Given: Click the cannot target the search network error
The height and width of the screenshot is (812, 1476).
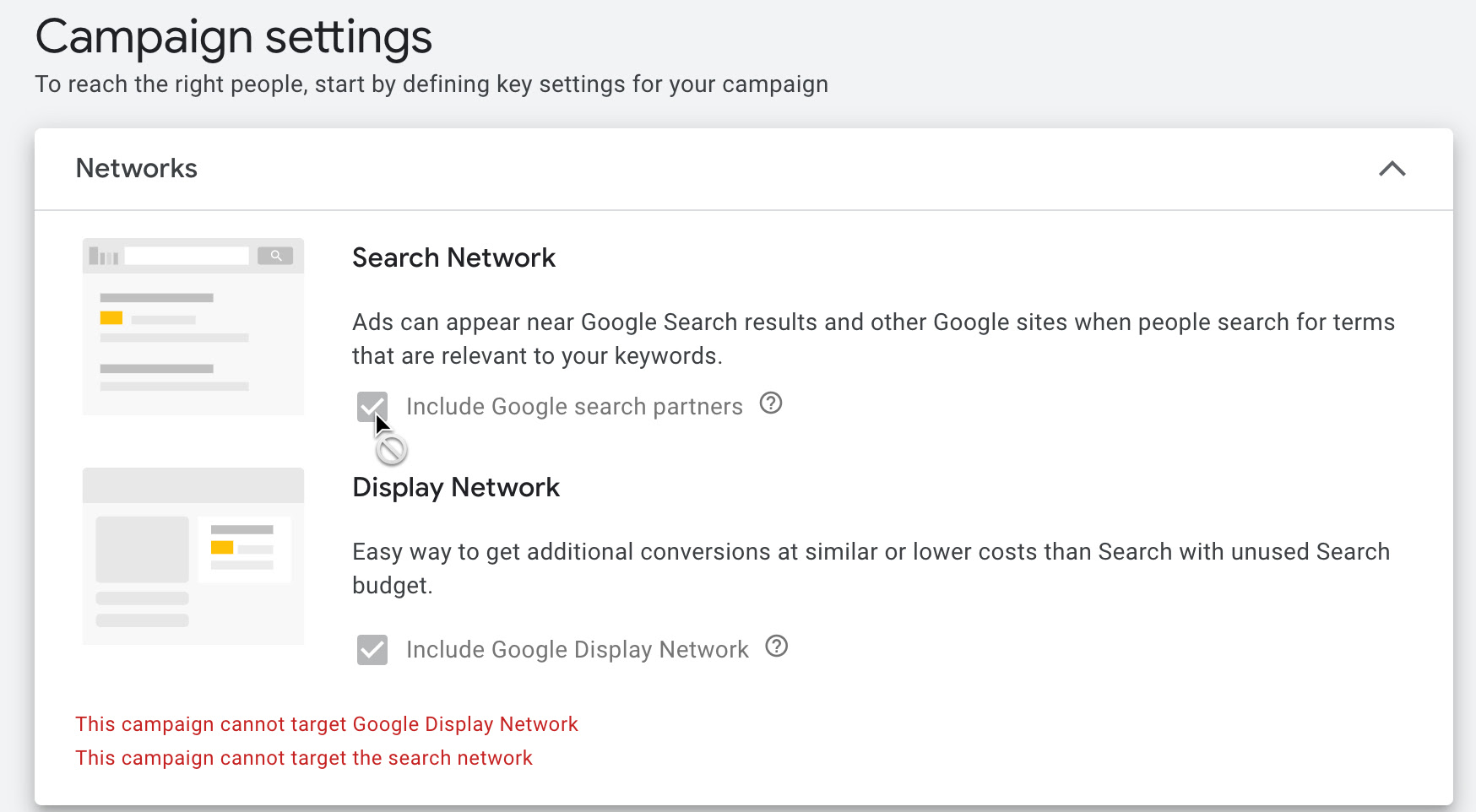Looking at the screenshot, I should [304, 758].
